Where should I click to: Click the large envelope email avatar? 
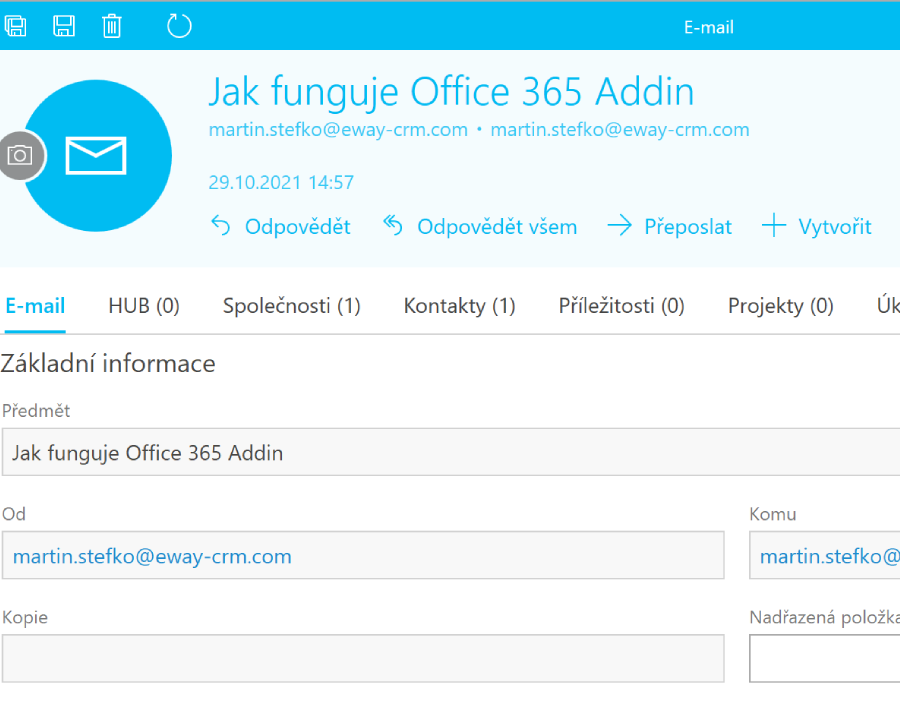coord(97,156)
